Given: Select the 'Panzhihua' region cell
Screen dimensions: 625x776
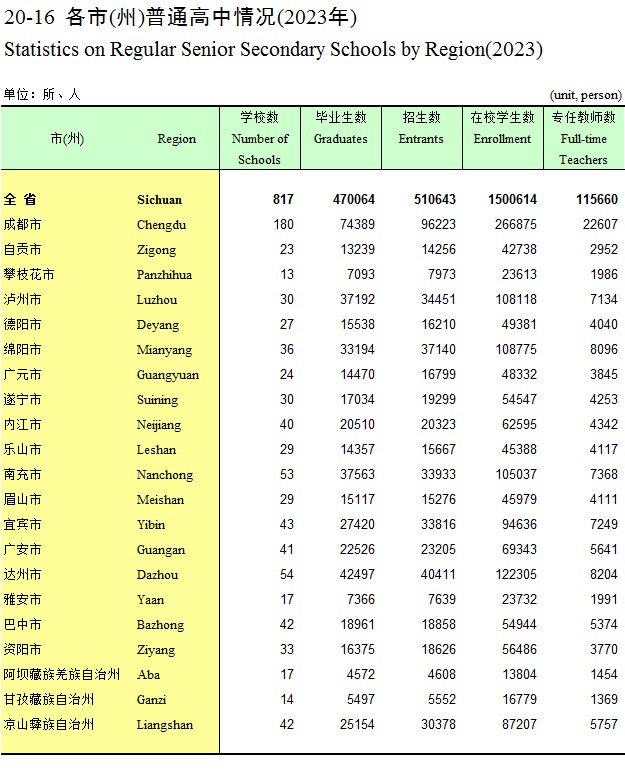Looking at the screenshot, I should click(x=164, y=275).
